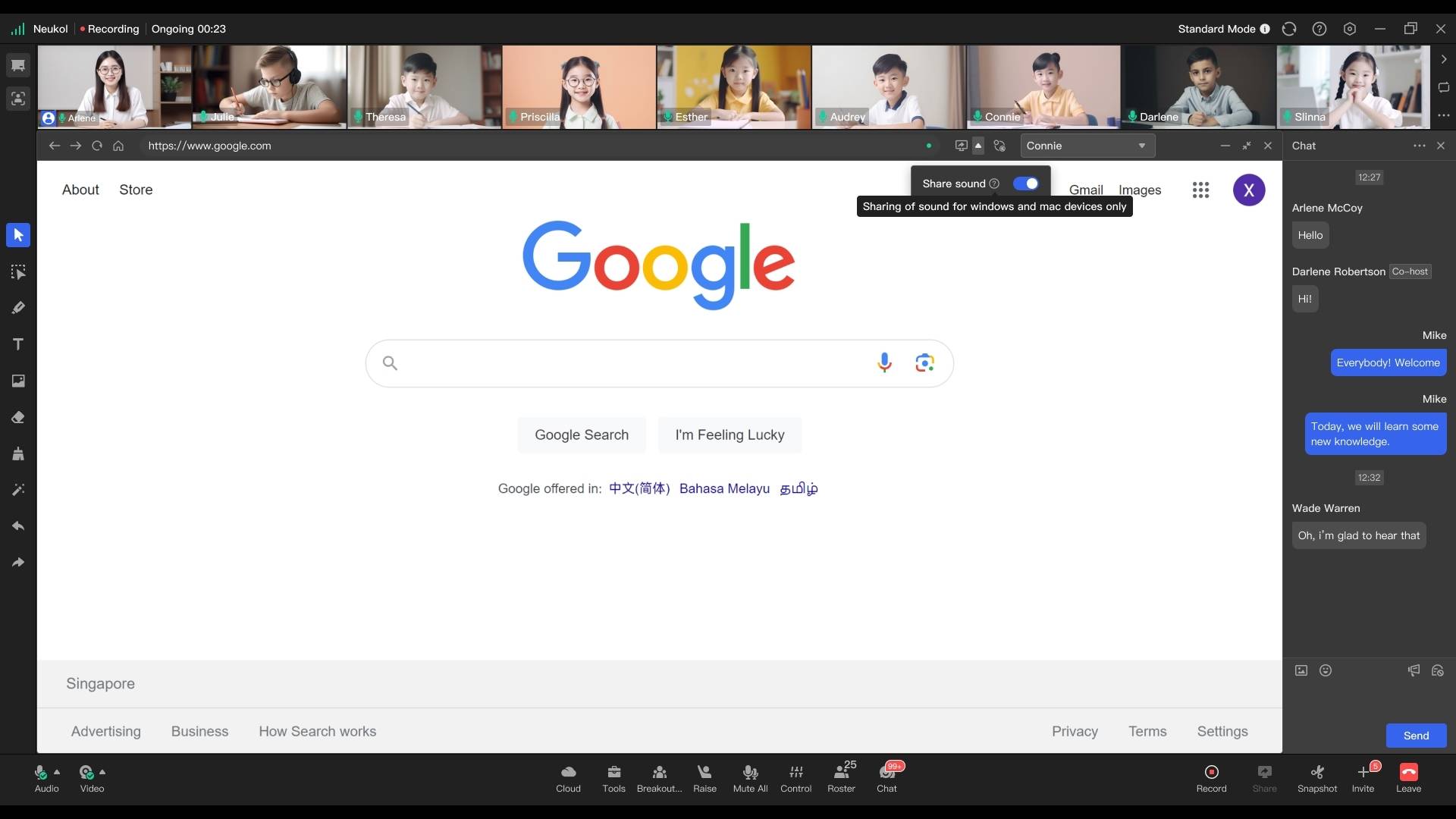
Task: Select the Pen annotation tool
Action: (x=18, y=308)
